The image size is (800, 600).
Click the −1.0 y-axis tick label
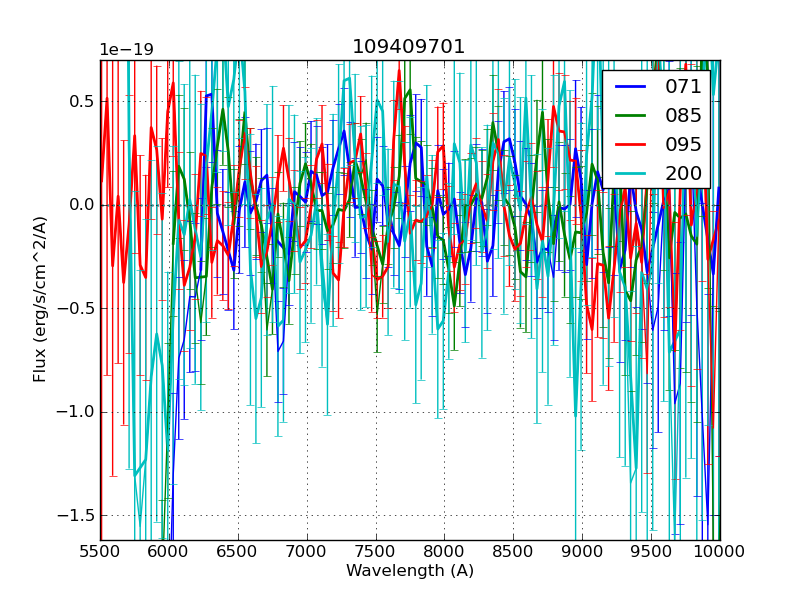(x=77, y=412)
